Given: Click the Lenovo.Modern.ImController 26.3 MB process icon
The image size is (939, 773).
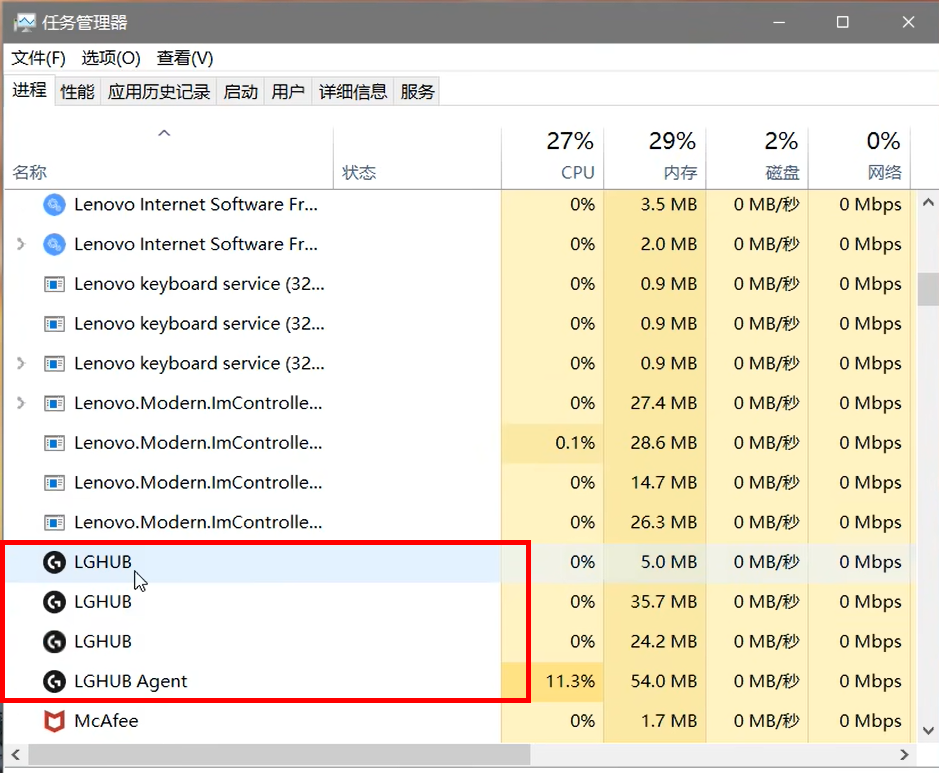Looking at the screenshot, I should point(54,523).
